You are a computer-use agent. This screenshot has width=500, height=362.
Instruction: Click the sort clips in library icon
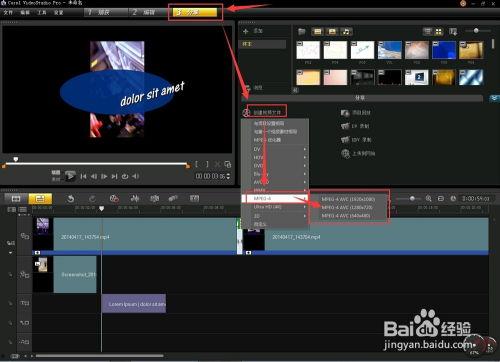[x=453, y=32]
